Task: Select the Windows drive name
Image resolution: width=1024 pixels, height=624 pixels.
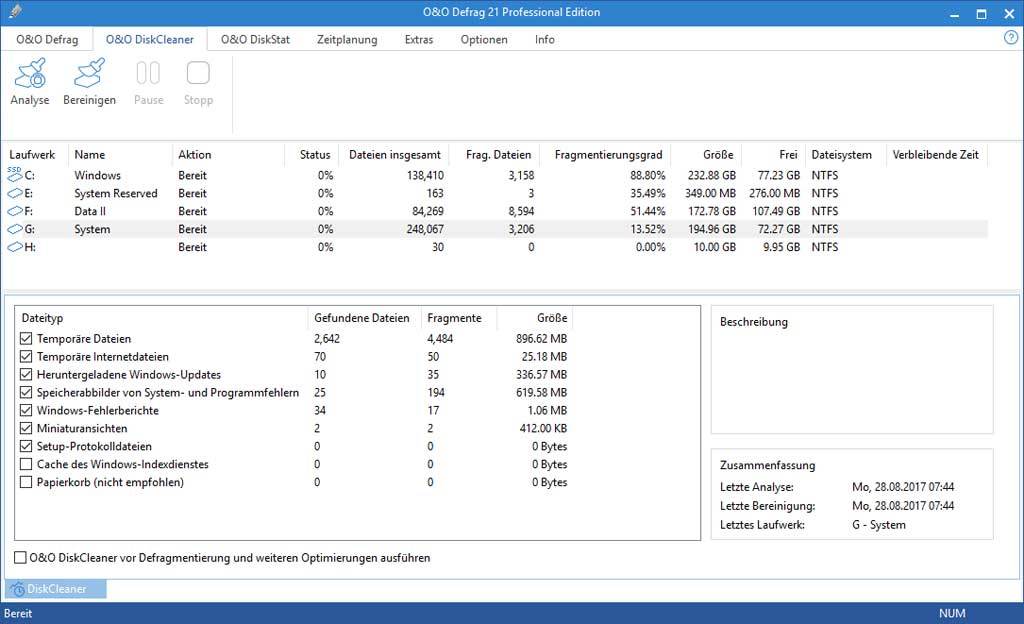Action: tap(97, 176)
